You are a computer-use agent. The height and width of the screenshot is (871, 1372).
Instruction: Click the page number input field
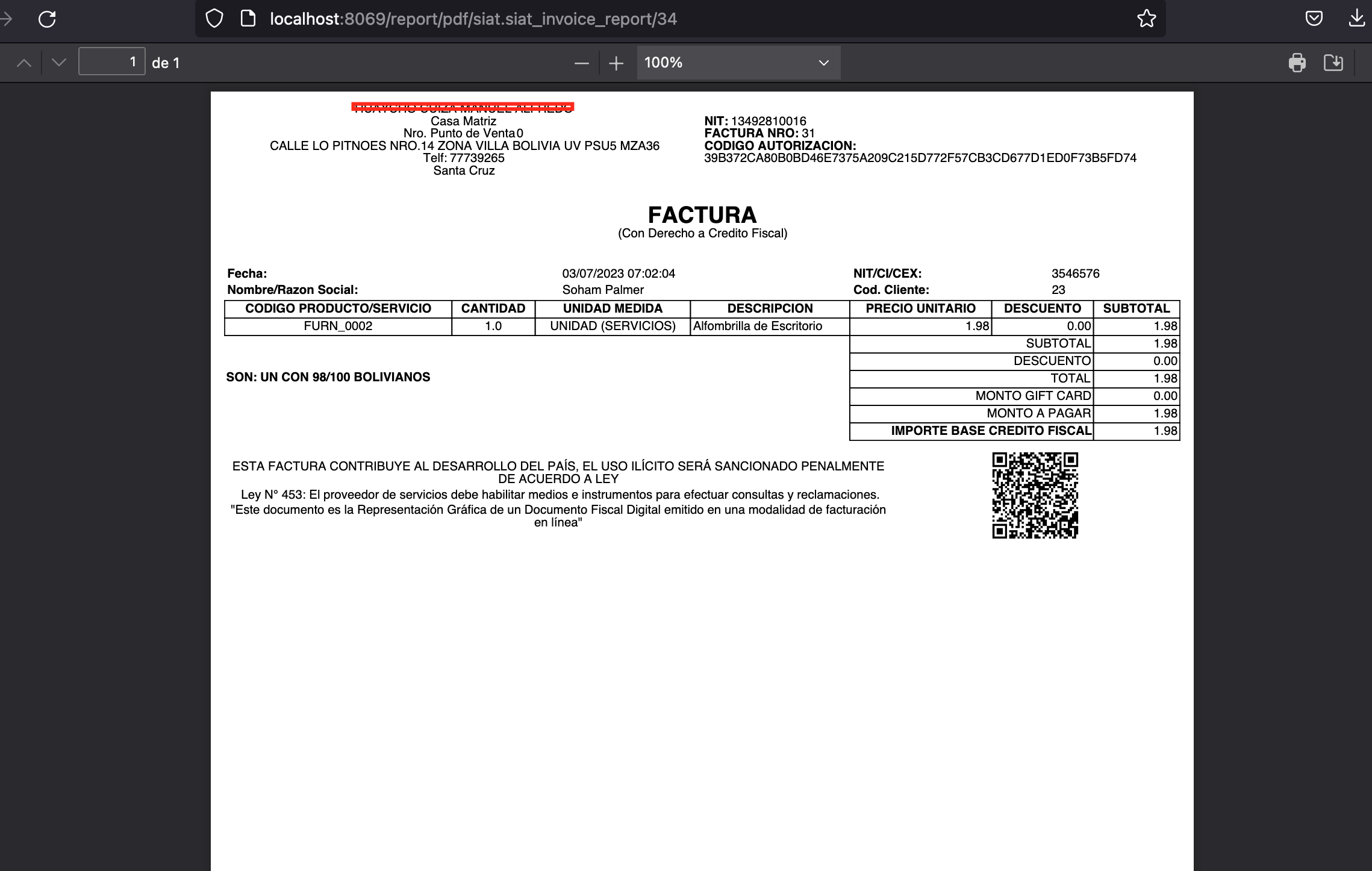pos(111,62)
